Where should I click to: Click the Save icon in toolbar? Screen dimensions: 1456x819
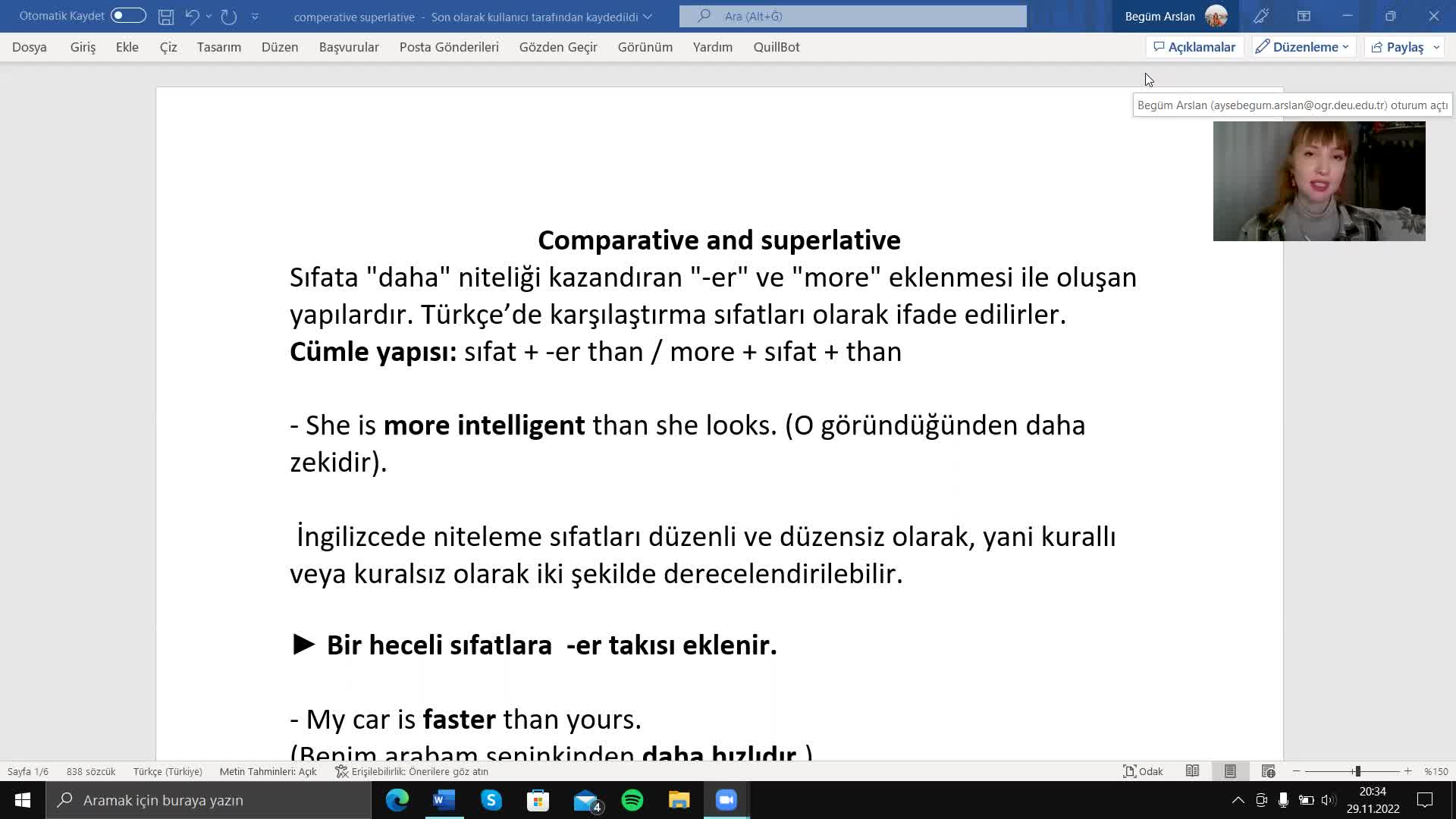point(165,15)
